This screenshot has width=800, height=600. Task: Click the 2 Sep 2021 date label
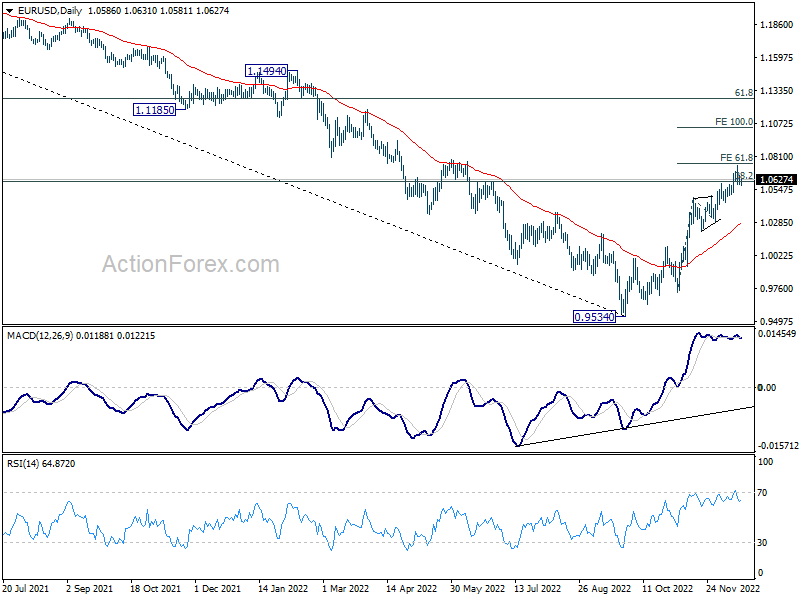click(90, 589)
